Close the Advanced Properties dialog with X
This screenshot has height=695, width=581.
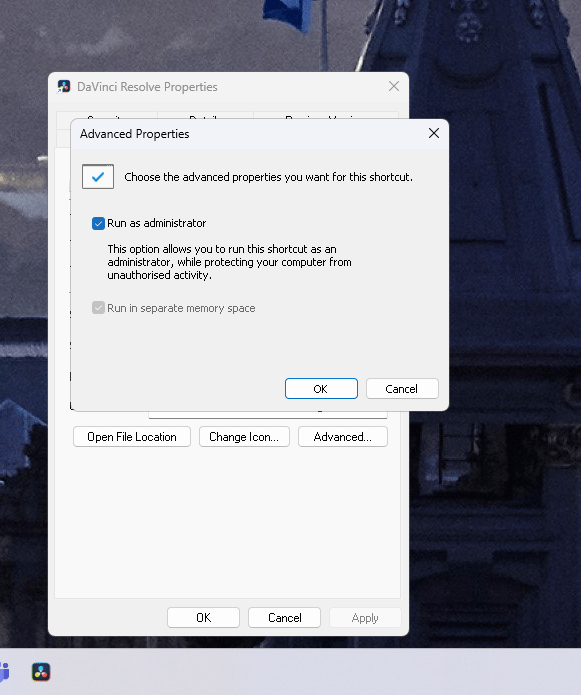coord(434,133)
